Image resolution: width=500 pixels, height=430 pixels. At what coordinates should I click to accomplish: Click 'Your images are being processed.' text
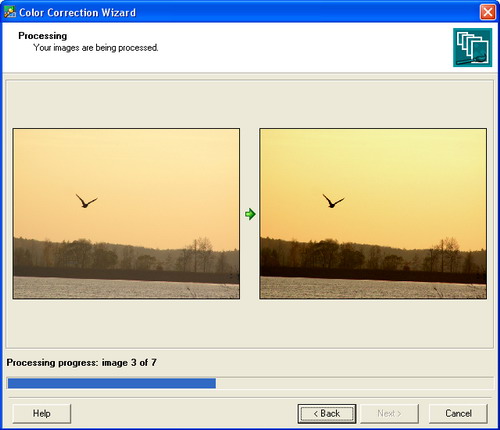tap(96, 48)
